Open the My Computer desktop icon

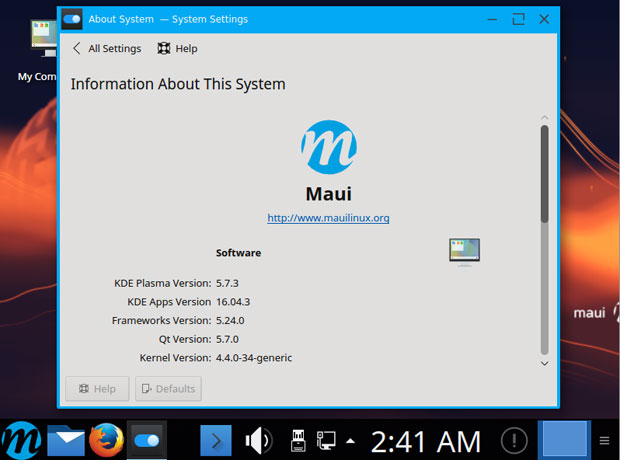[38, 51]
